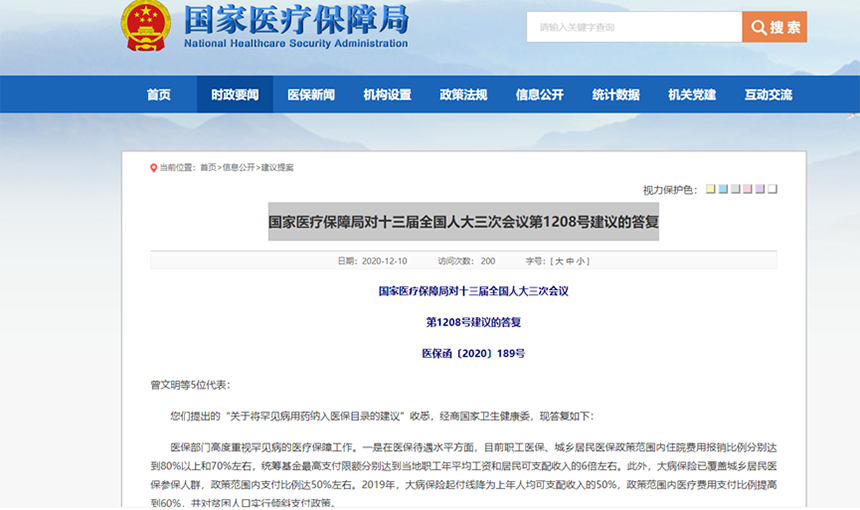This screenshot has width=860, height=510.
Task: Click the 首页 breadcrumb link
Action: [x=208, y=168]
